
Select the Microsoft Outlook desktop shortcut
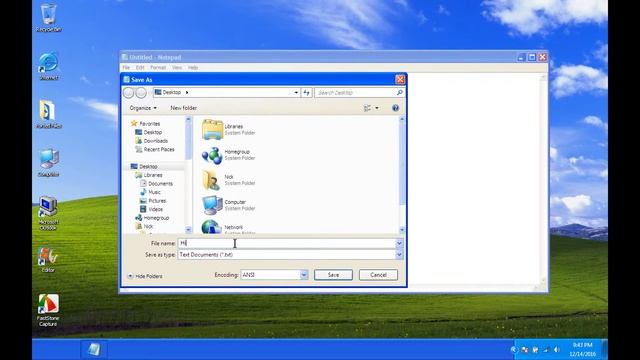tap(48, 213)
